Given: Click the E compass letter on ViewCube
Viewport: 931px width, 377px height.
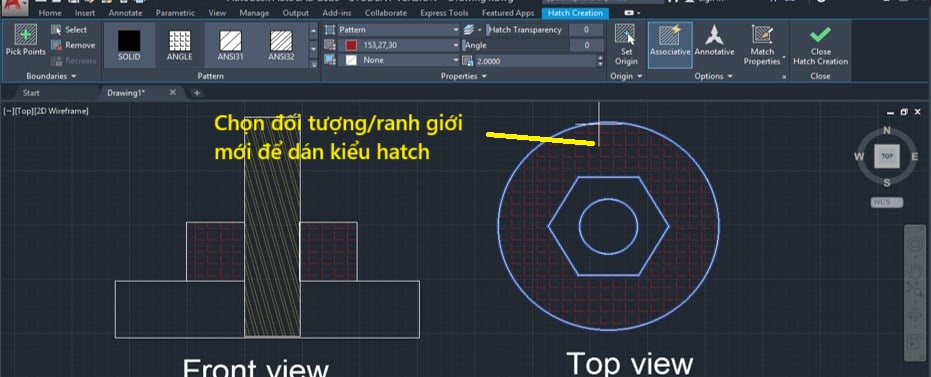Looking at the screenshot, I should (x=914, y=157).
